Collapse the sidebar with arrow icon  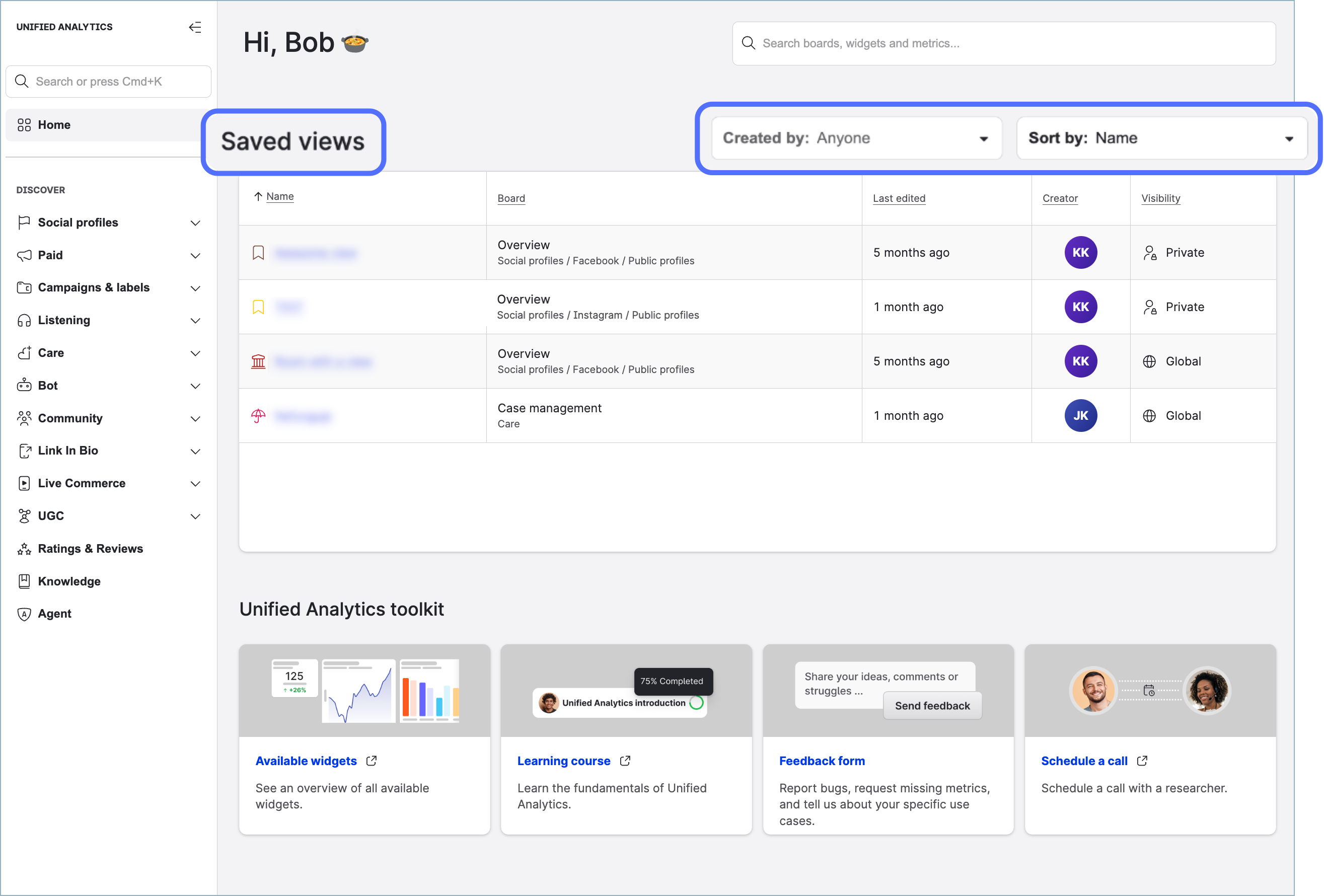click(195, 27)
